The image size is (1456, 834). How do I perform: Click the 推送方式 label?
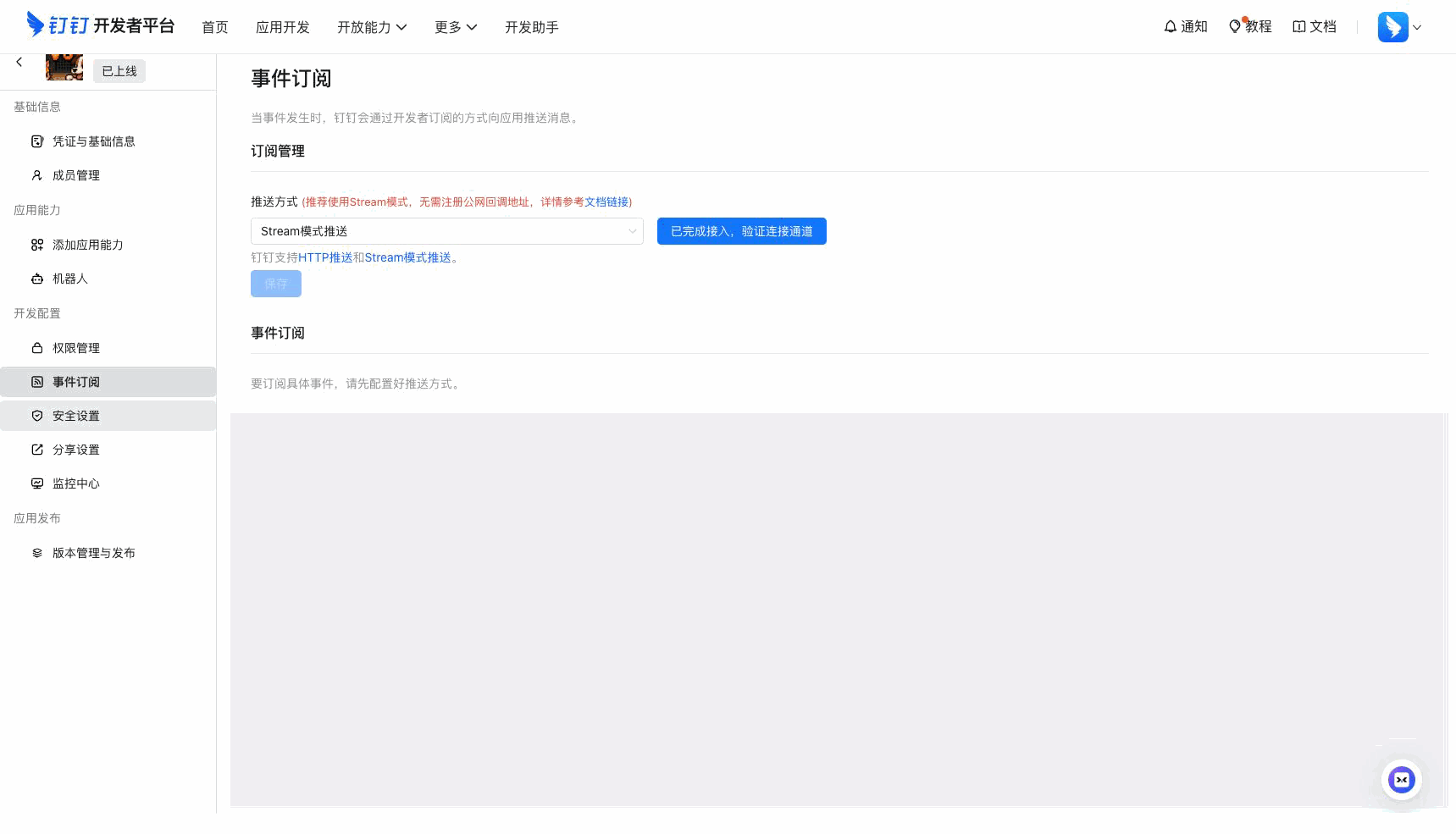pos(274,202)
